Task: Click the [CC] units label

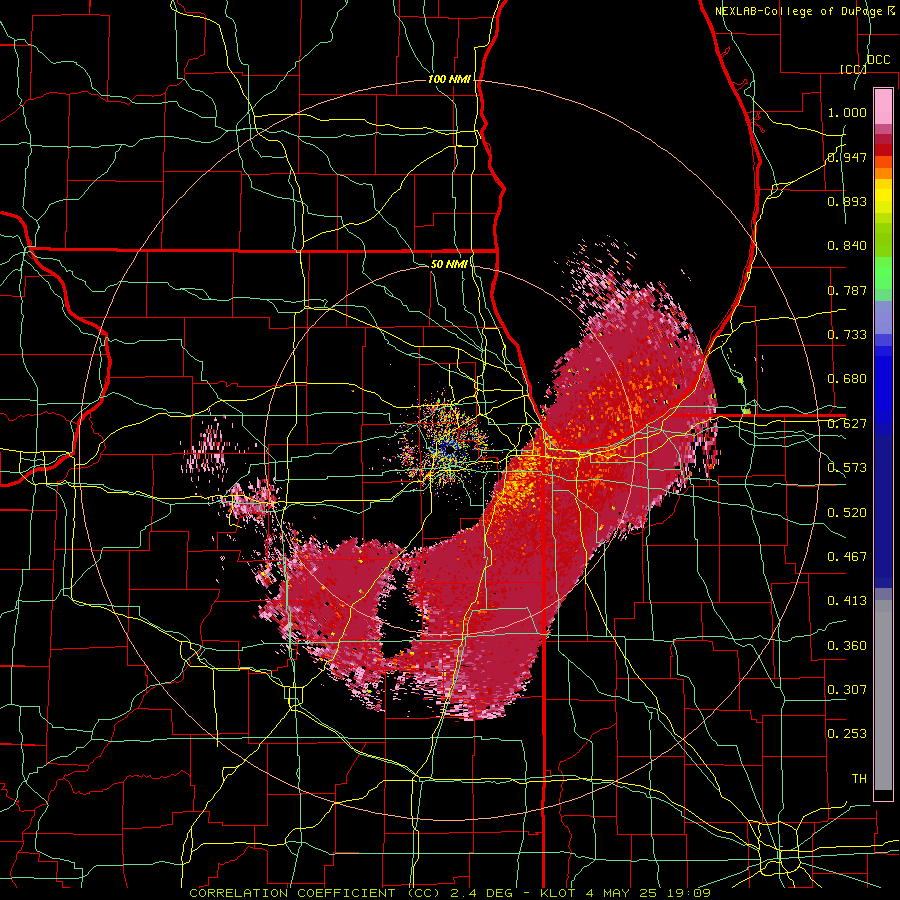Action: (x=853, y=69)
